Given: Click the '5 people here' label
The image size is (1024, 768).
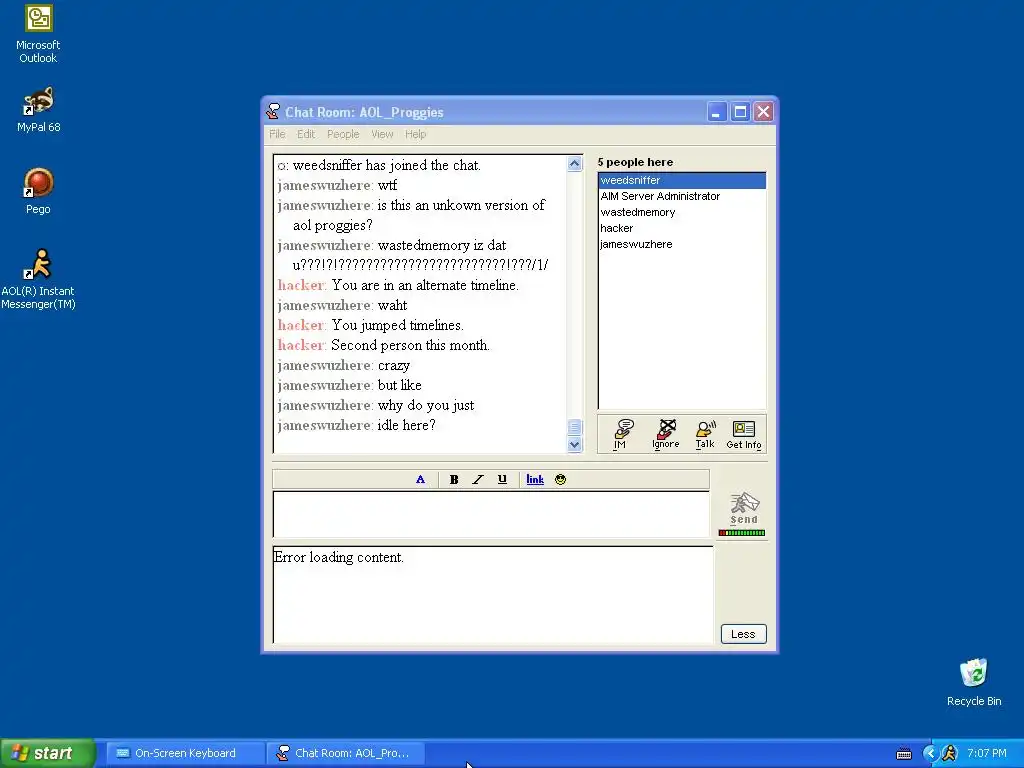Looking at the screenshot, I should coord(635,162).
